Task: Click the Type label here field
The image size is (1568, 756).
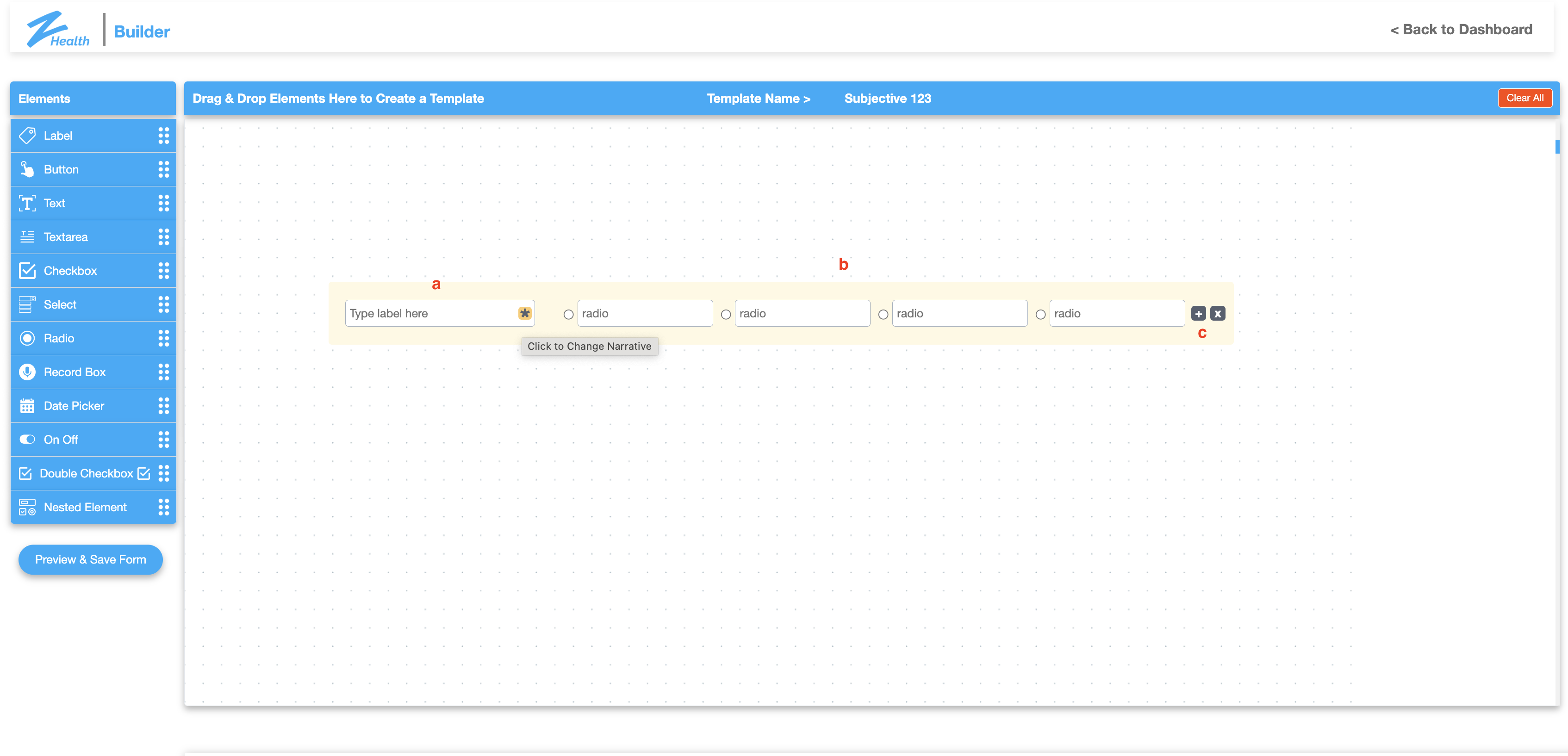Action: (440, 313)
